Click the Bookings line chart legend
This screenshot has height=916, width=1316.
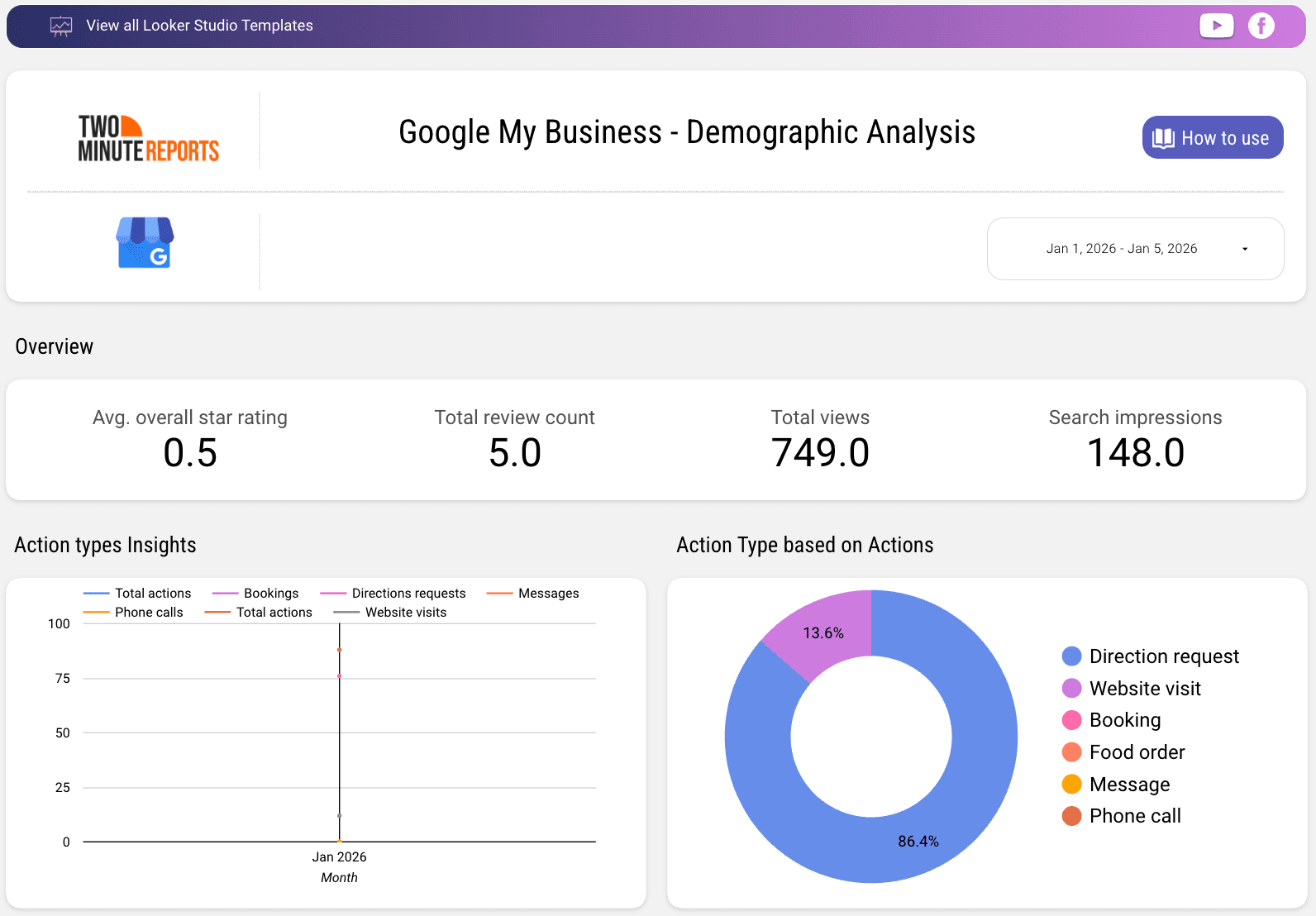click(270, 594)
